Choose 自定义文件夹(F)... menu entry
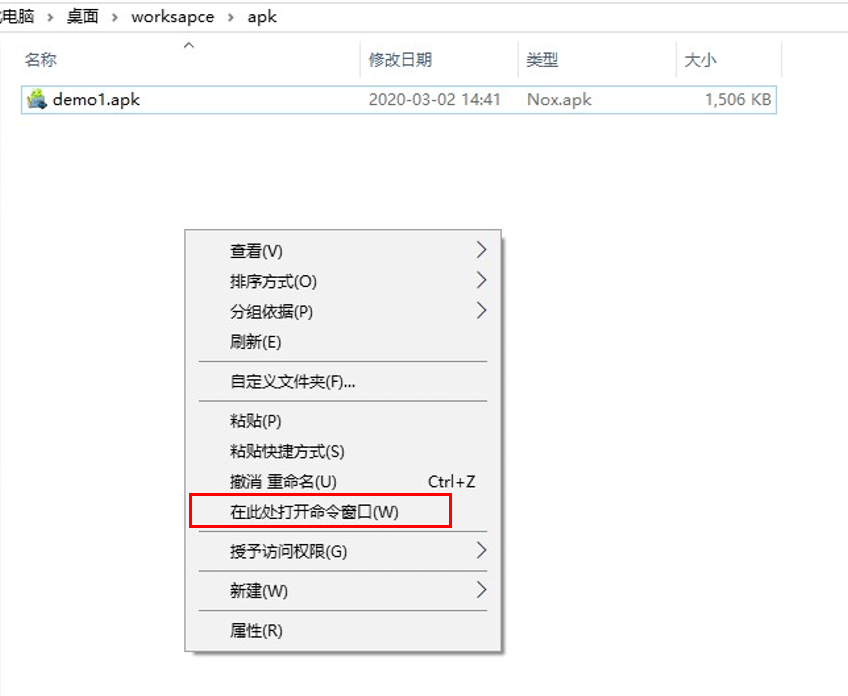This screenshot has height=696, width=848. [x=343, y=382]
